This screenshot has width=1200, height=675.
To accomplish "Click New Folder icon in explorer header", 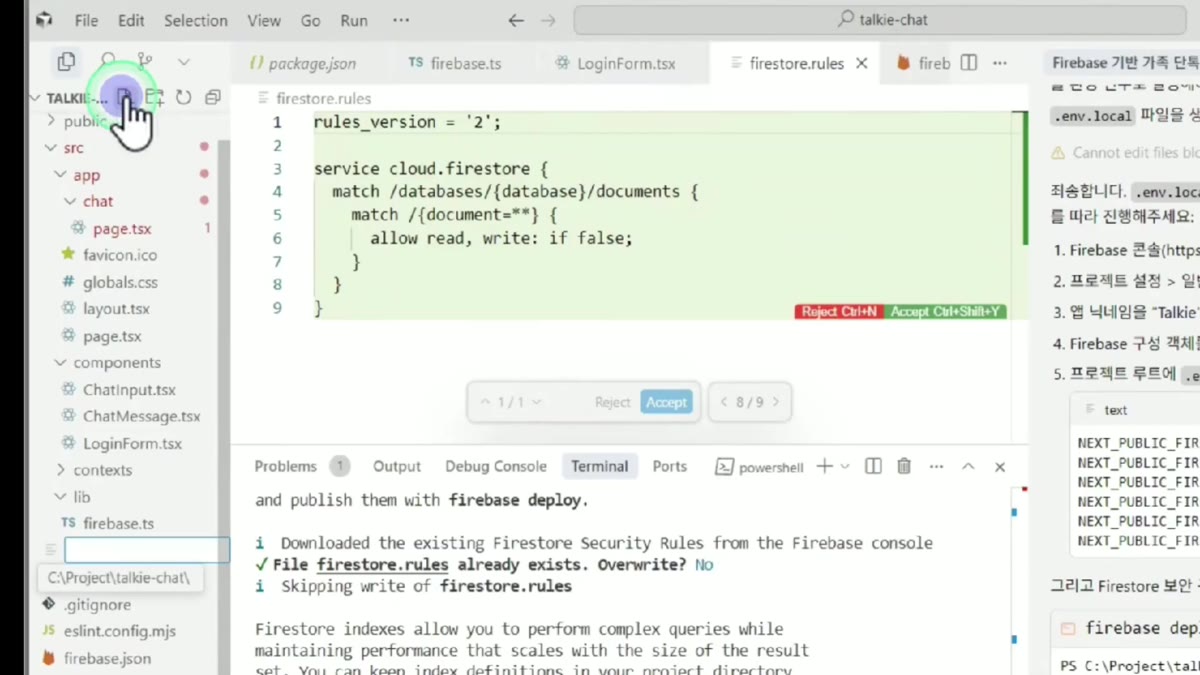I will pos(154,97).
